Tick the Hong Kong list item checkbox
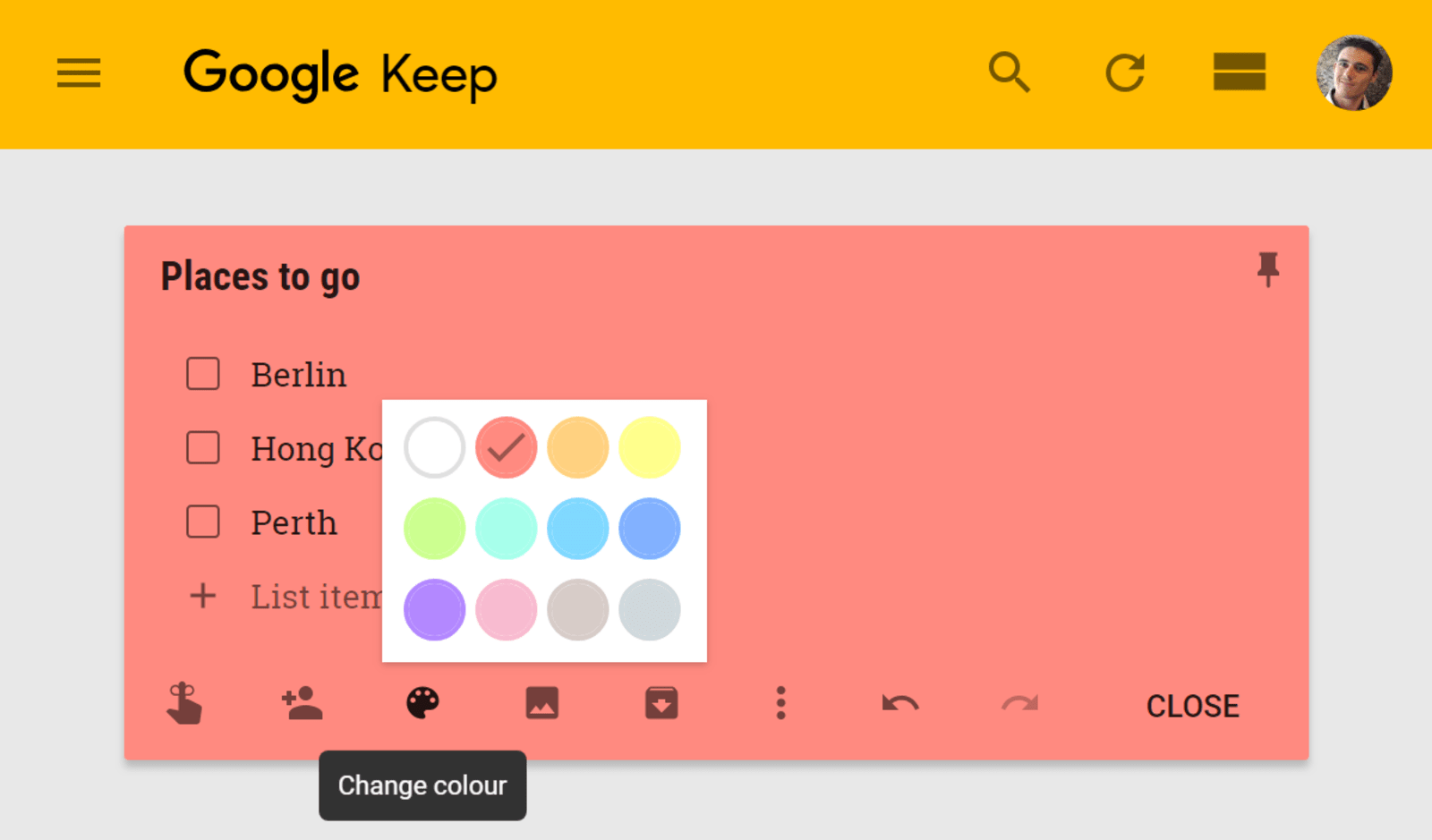The width and height of the screenshot is (1432, 840). point(203,447)
